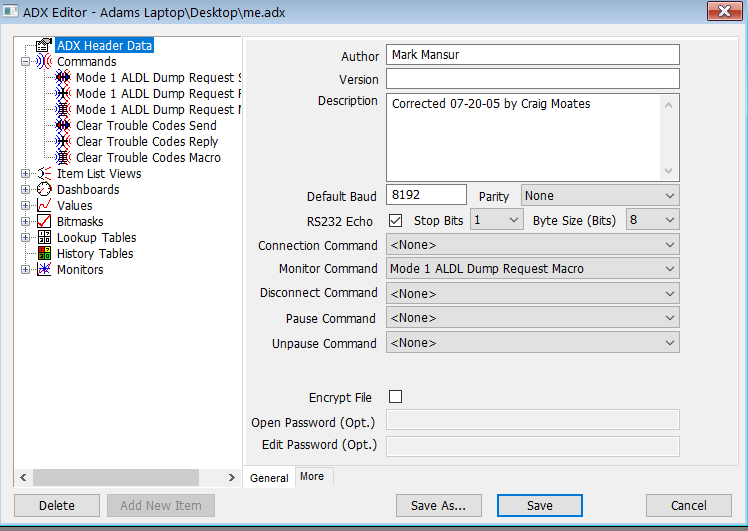Collapse the Commands tree node
The image size is (748, 531).
(26, 62)
